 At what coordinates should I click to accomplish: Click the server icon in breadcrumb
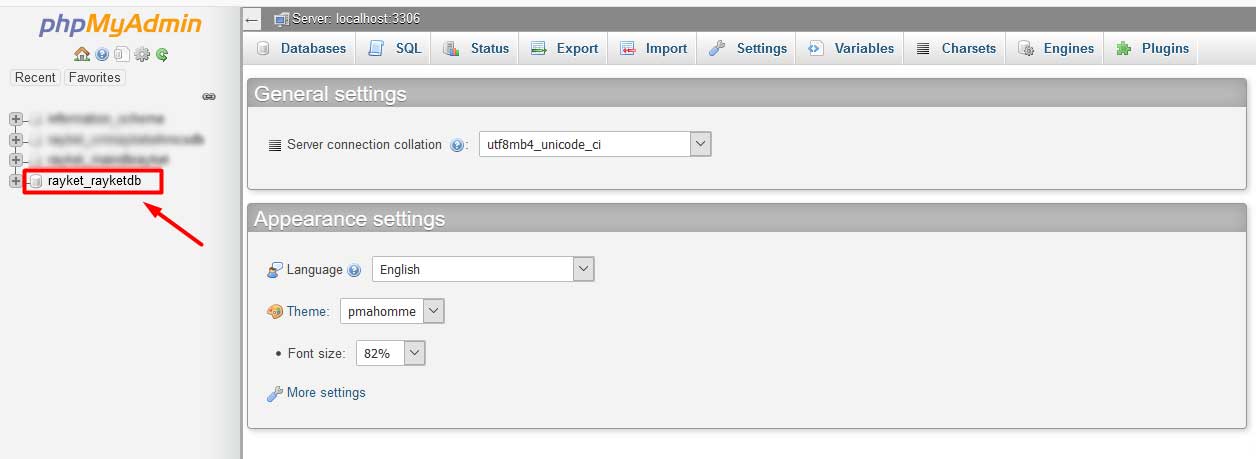[281, 18]
